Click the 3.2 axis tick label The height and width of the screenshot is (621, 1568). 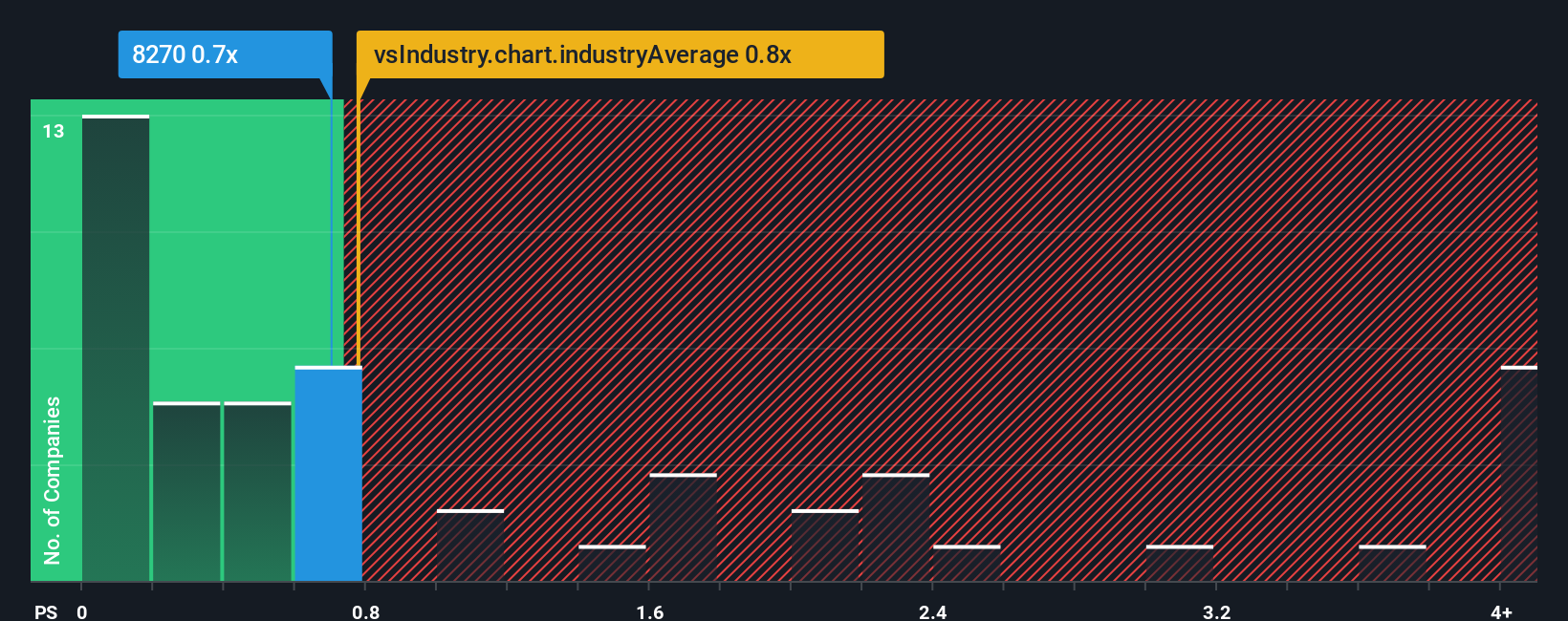tap(1217, 611)
